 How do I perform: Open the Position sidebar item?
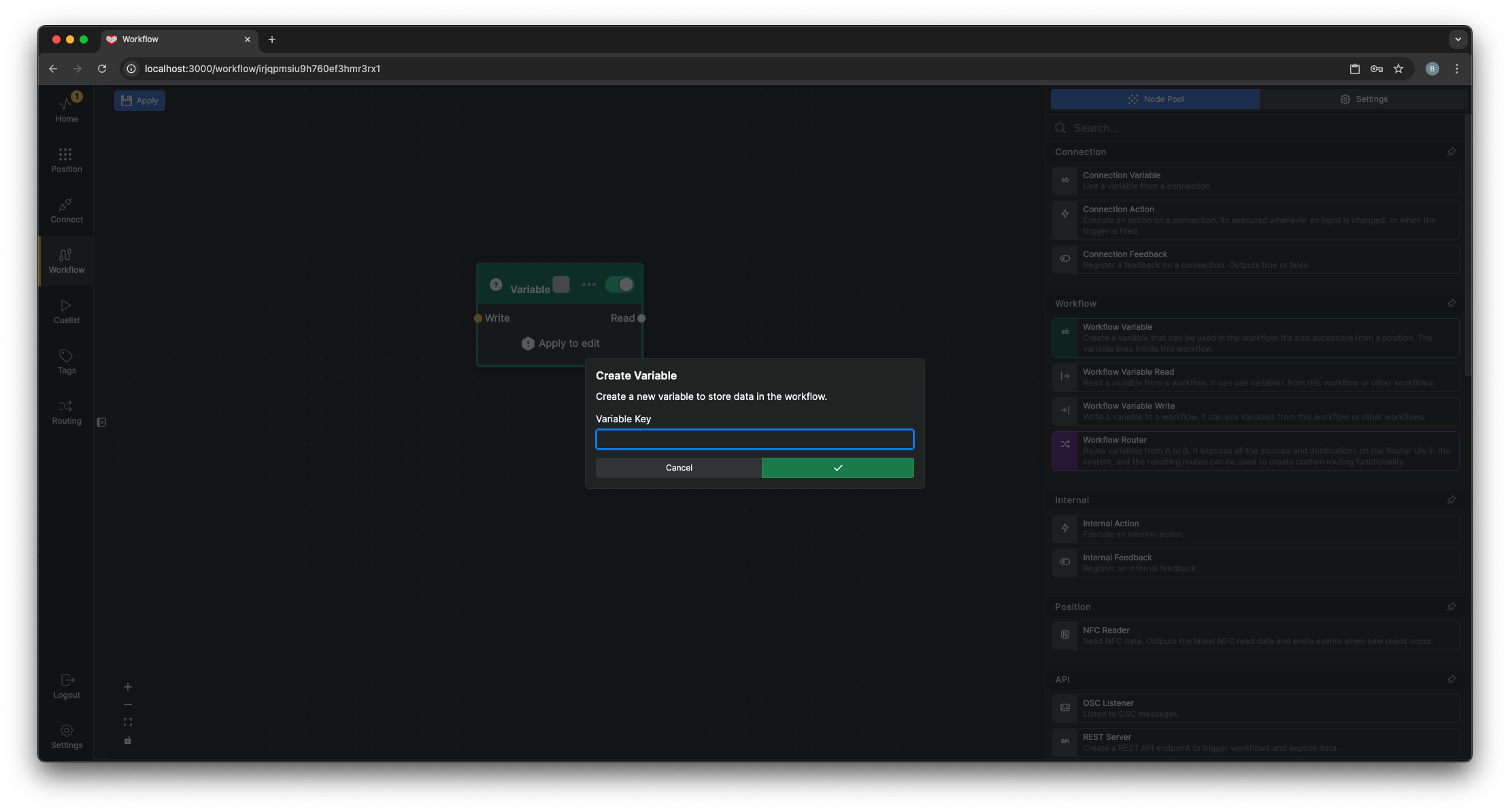coord(66,160)
